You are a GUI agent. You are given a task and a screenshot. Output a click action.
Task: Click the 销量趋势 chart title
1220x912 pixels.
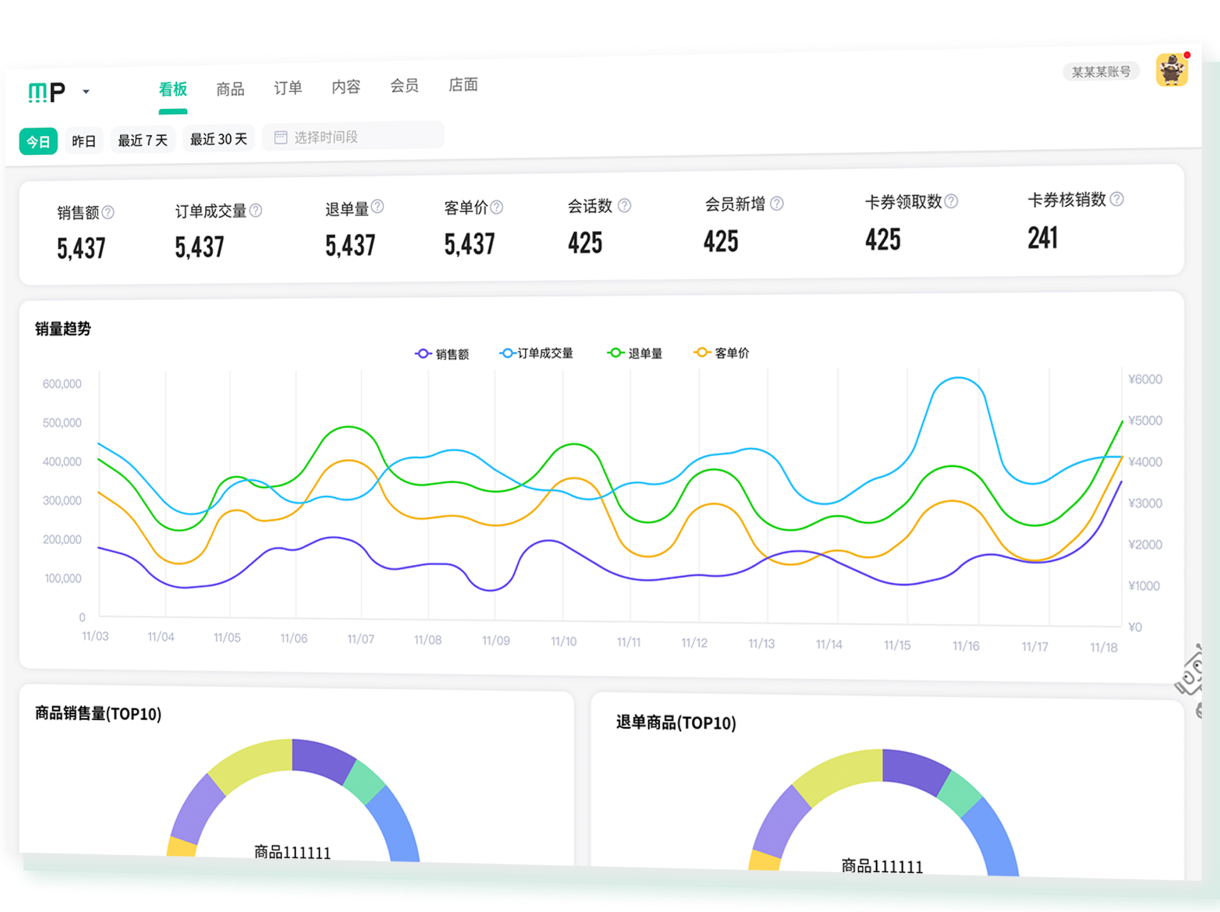click(63, 328)
